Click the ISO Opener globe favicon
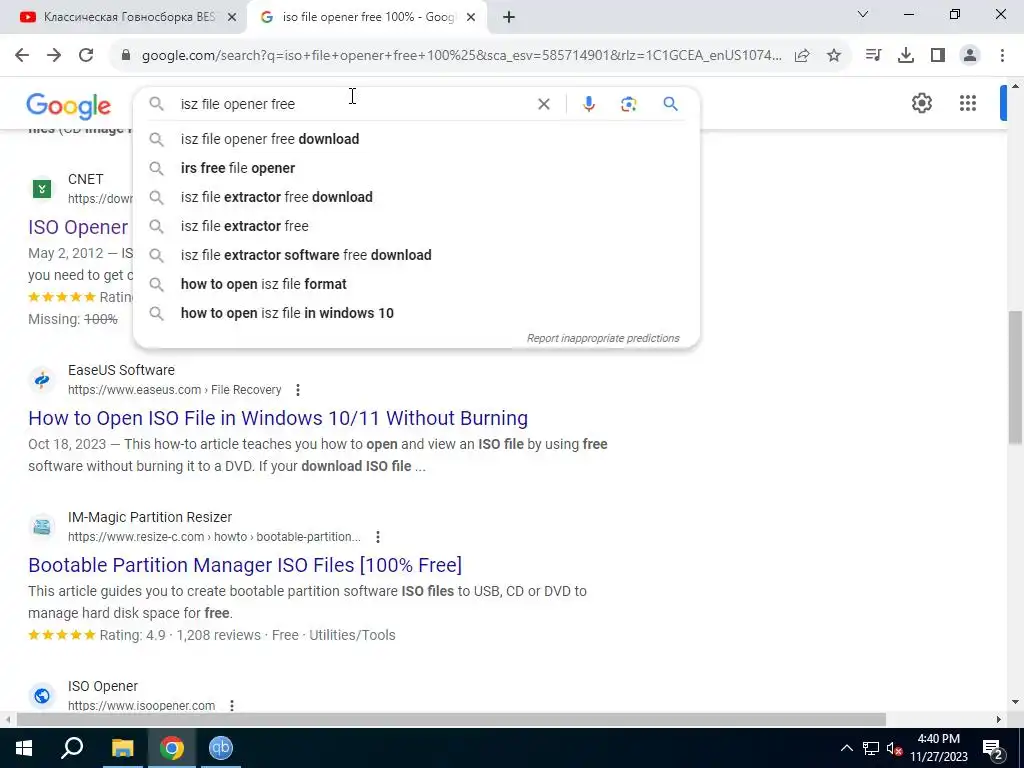The image size is (1024, 768). (42, 696)
